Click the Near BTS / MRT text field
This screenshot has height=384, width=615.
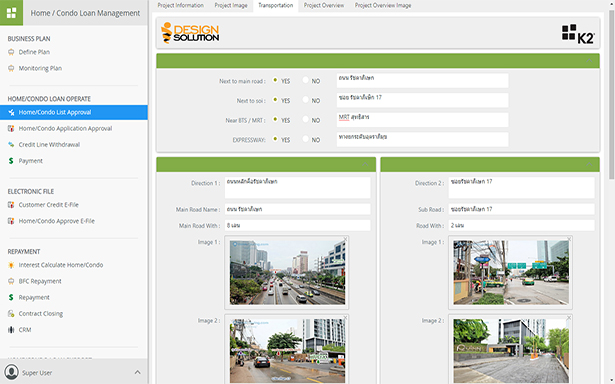[x=422, y=120]
